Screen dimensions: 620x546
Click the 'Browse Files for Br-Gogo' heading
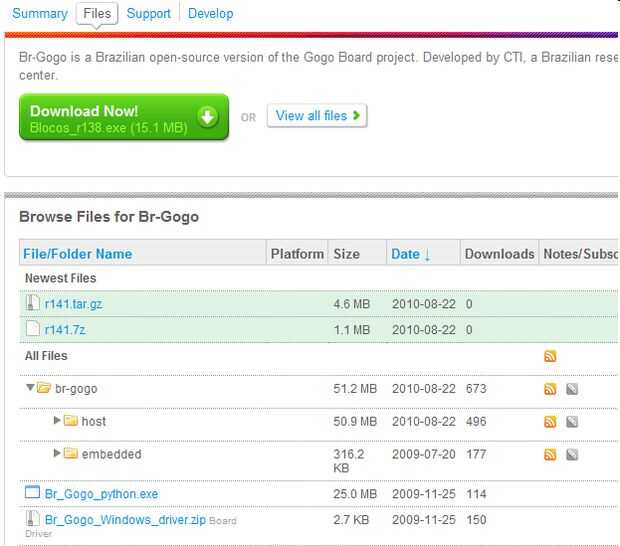pyautogui.click(x=109, y=217)
